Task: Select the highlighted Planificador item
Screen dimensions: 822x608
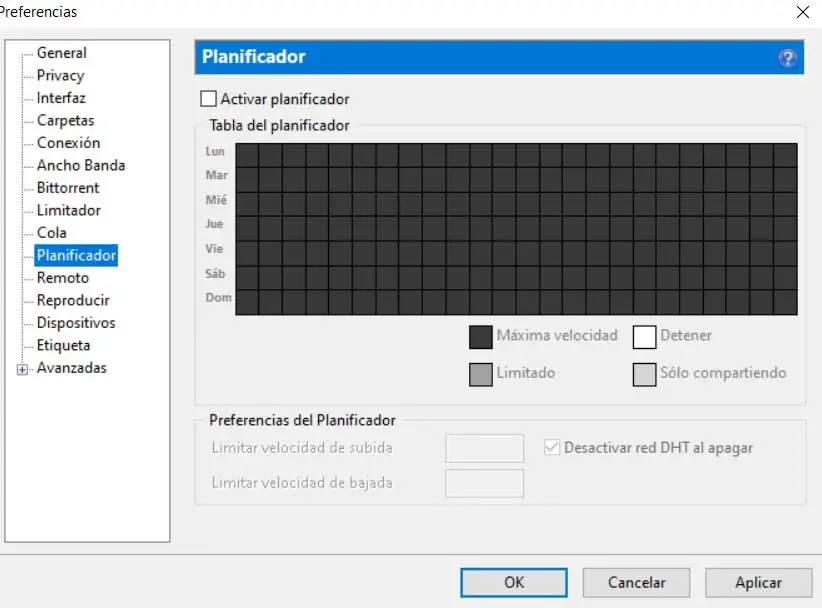Action: click(76, 255)
